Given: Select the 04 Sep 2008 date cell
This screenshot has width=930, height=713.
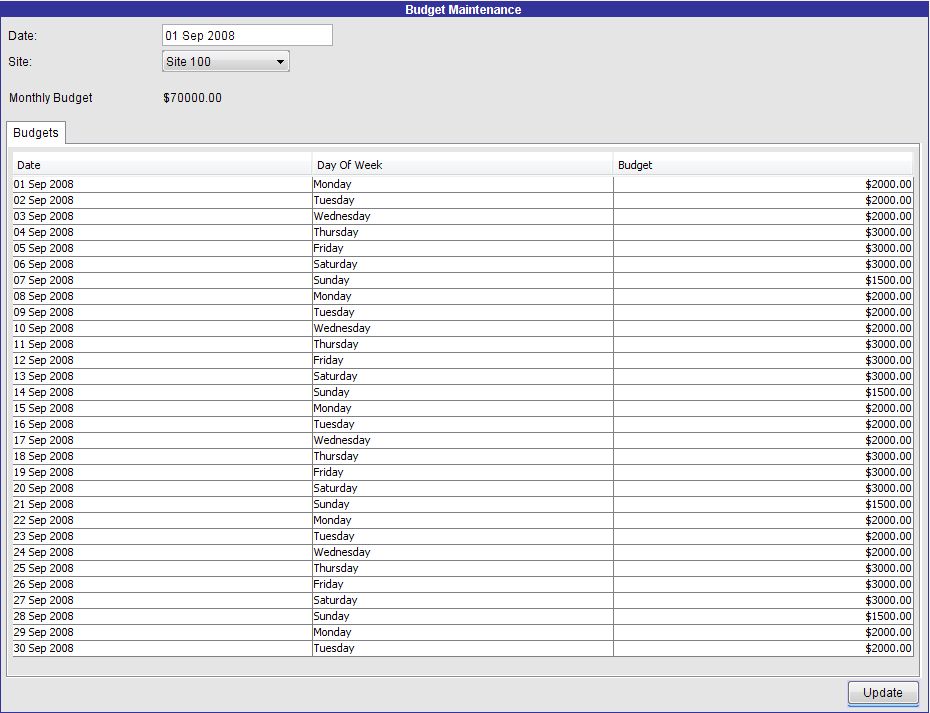Looking at the screenshot, I should point(44,232).
